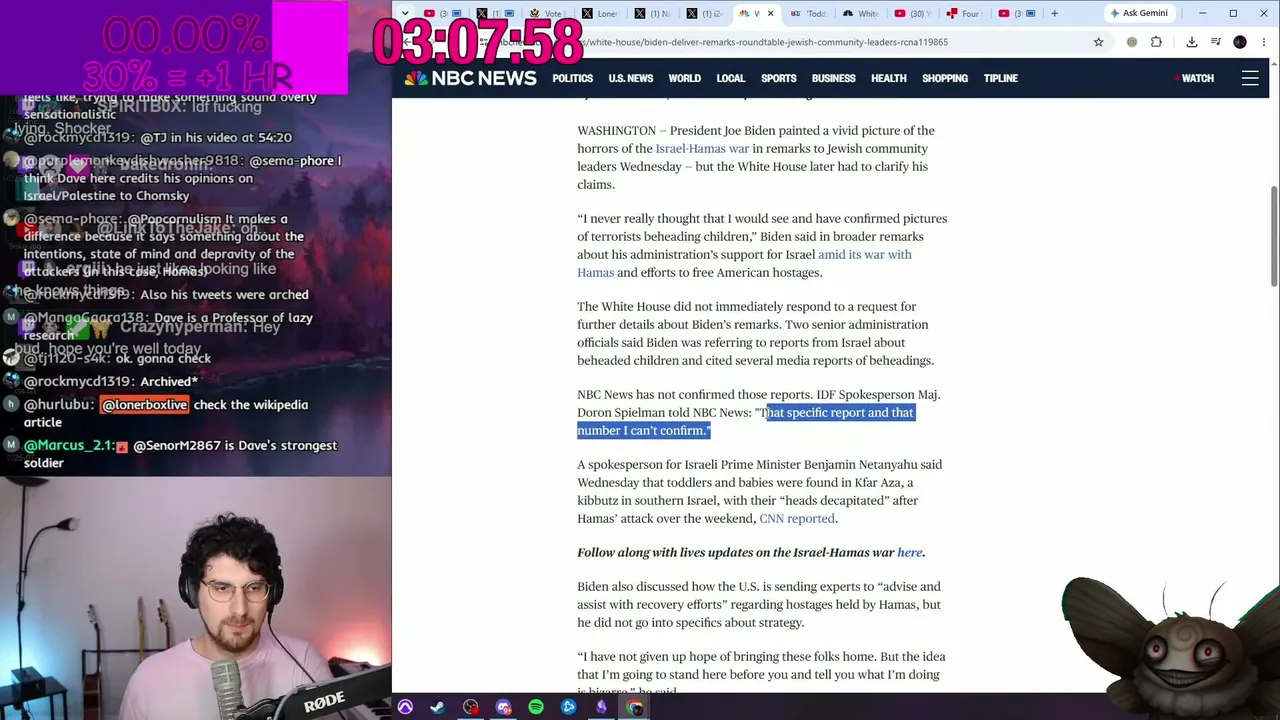Switch to the Four tab
The width and height of the screenshot is (1280, 720).
coord(964,13)
